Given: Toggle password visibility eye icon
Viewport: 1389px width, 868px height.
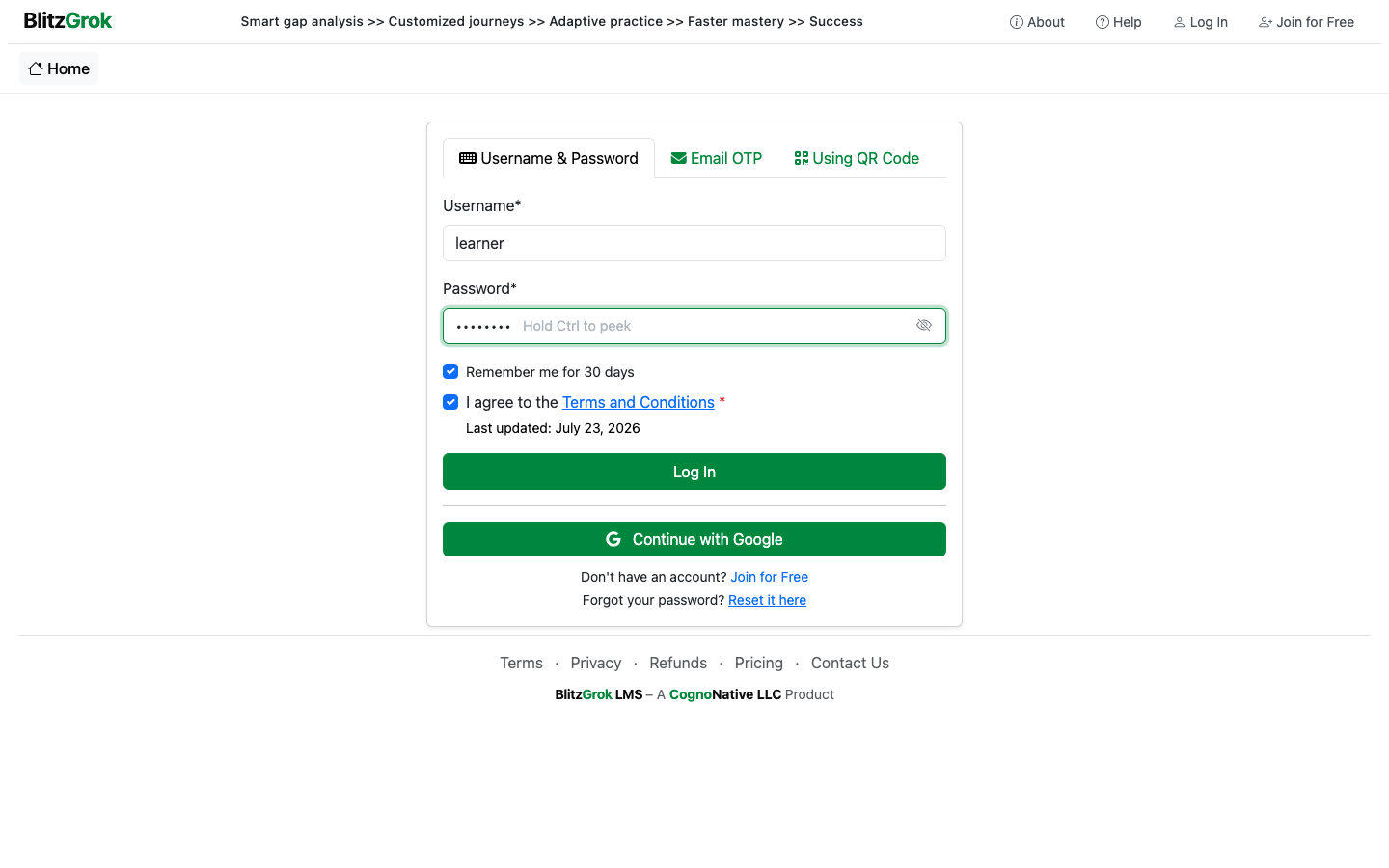Looking at the screenshot, I should pos(924,326).
